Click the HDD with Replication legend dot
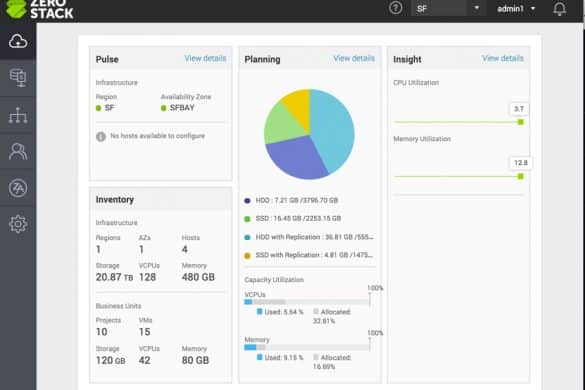 pos(247,237)
